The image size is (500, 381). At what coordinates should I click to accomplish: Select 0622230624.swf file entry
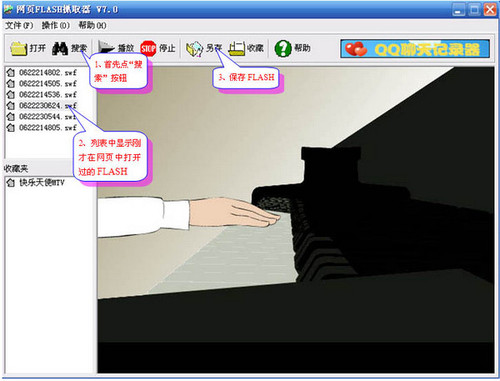tap(42, 105)
